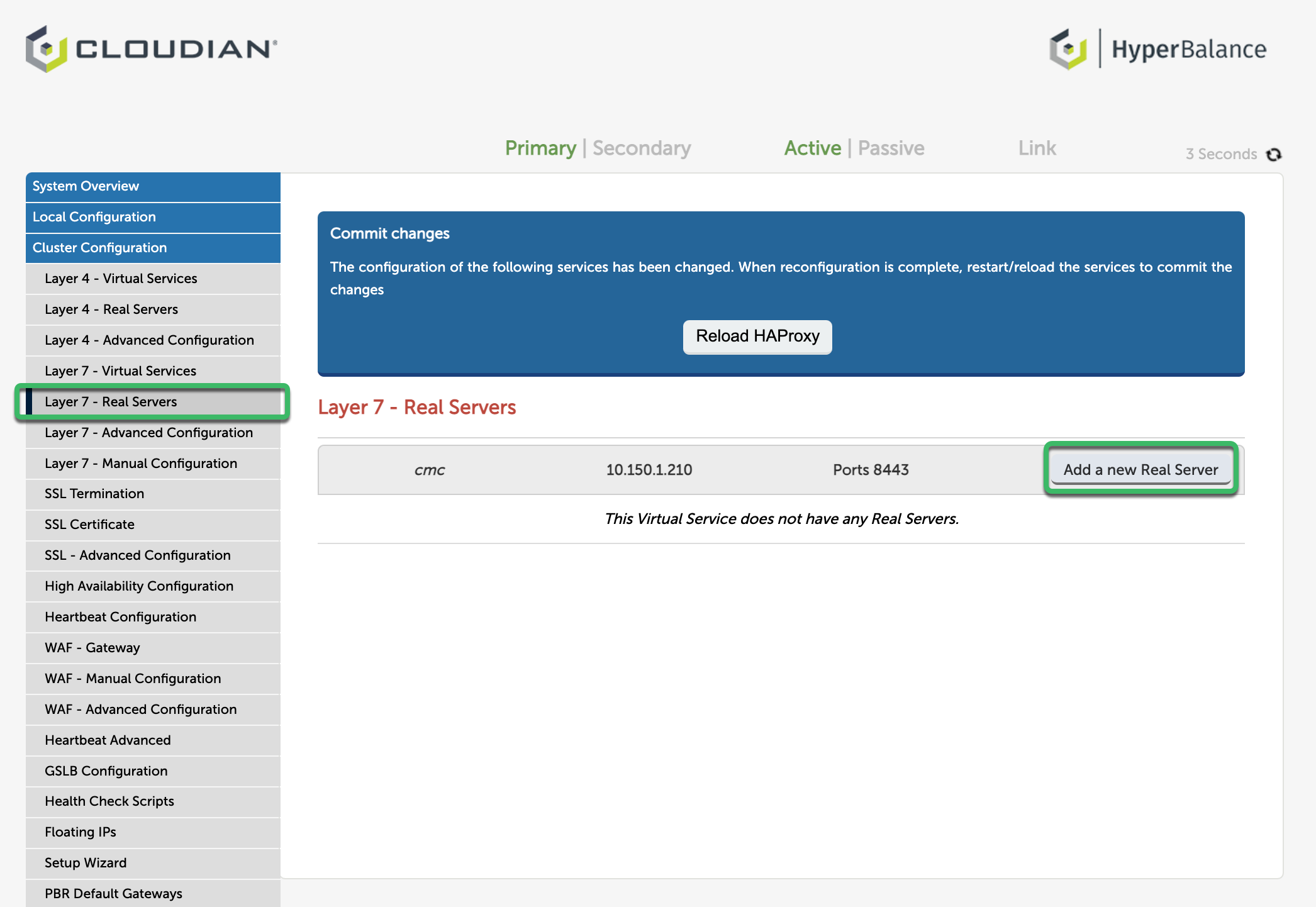This screenshot has height=907, width=1316.
Task: Click the Cloudian logo
Action: pyautogui.click(x=151, y=49)
